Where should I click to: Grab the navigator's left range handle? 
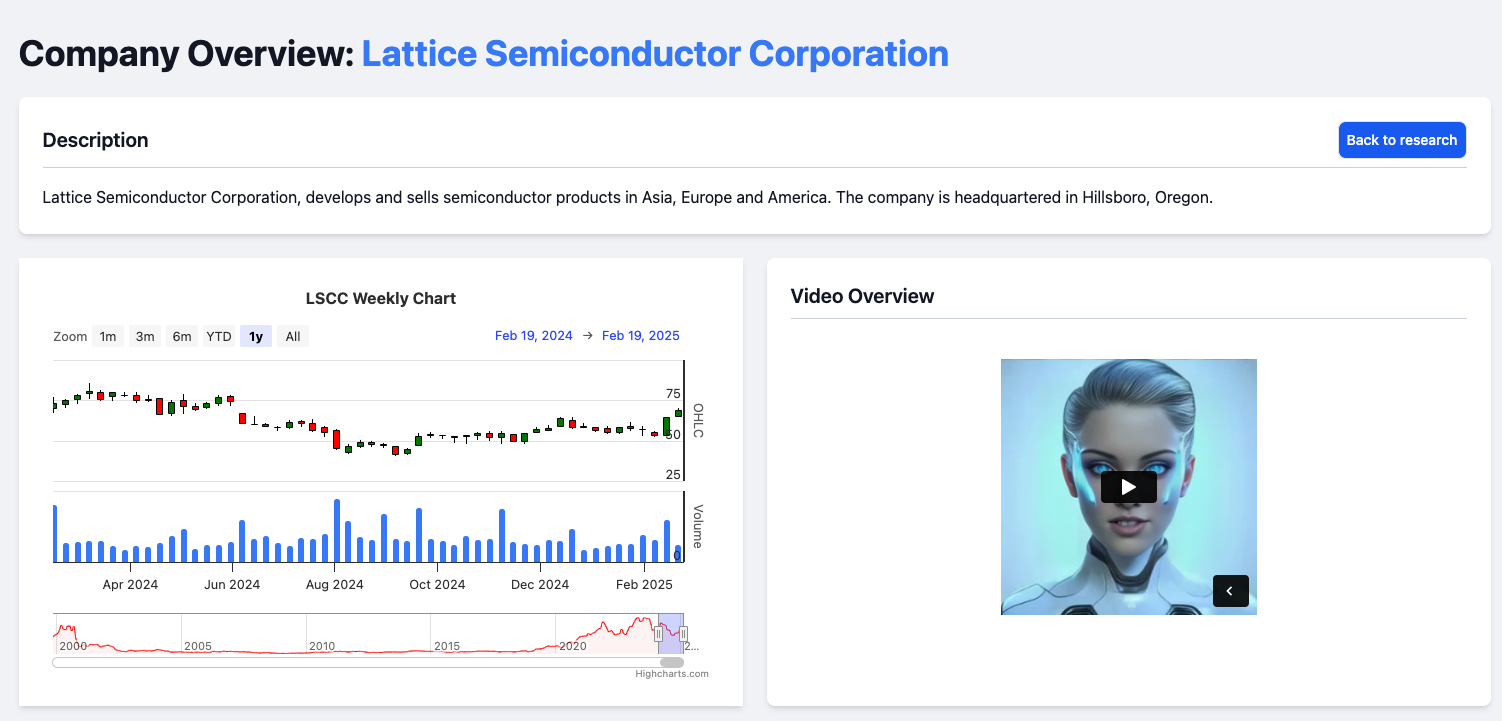click(658, 633)
